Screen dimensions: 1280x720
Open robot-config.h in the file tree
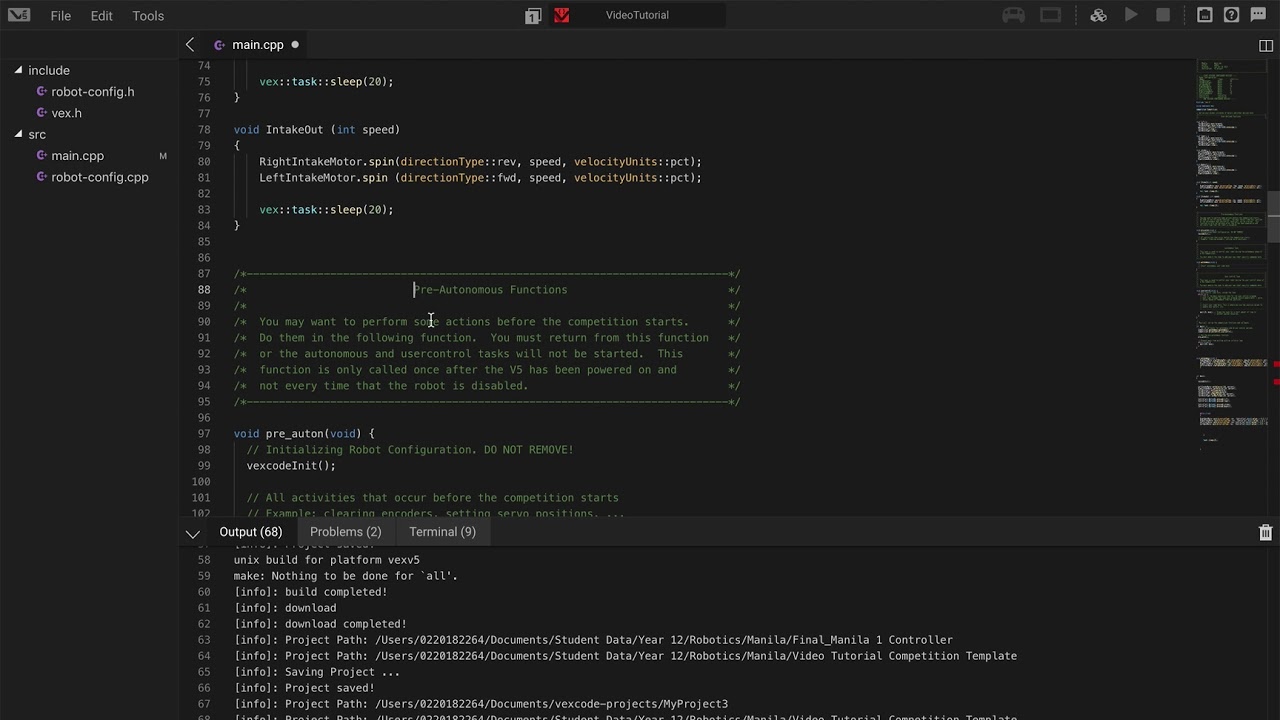click(x=93, y=92)
